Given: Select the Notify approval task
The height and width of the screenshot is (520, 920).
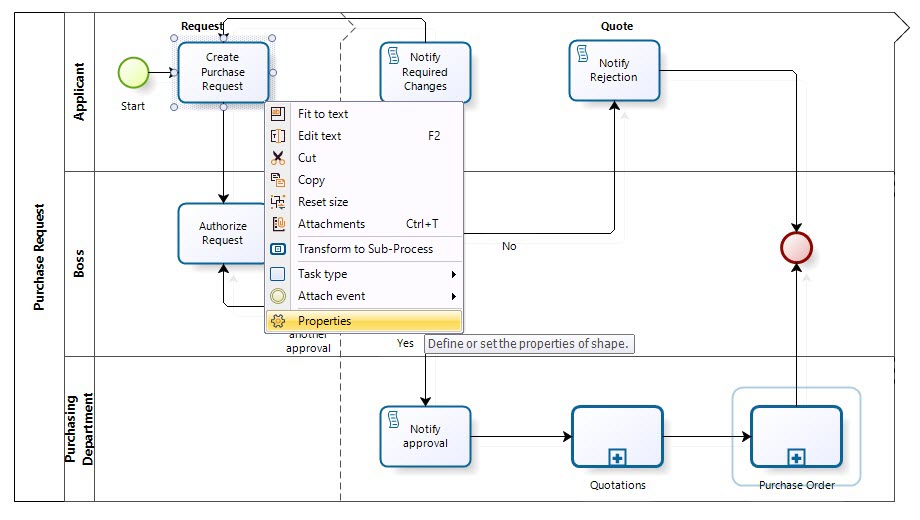Looking at the screenshot, I should pyautogui.click(x=425, y=437).
